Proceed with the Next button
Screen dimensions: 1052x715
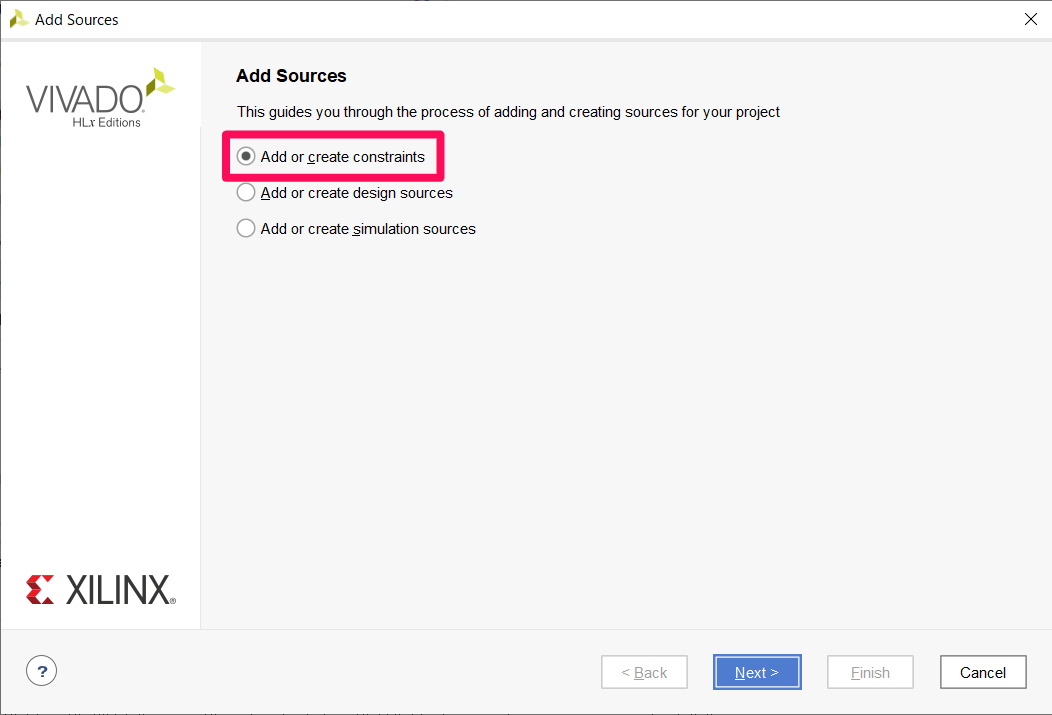(x=757, y=672)
